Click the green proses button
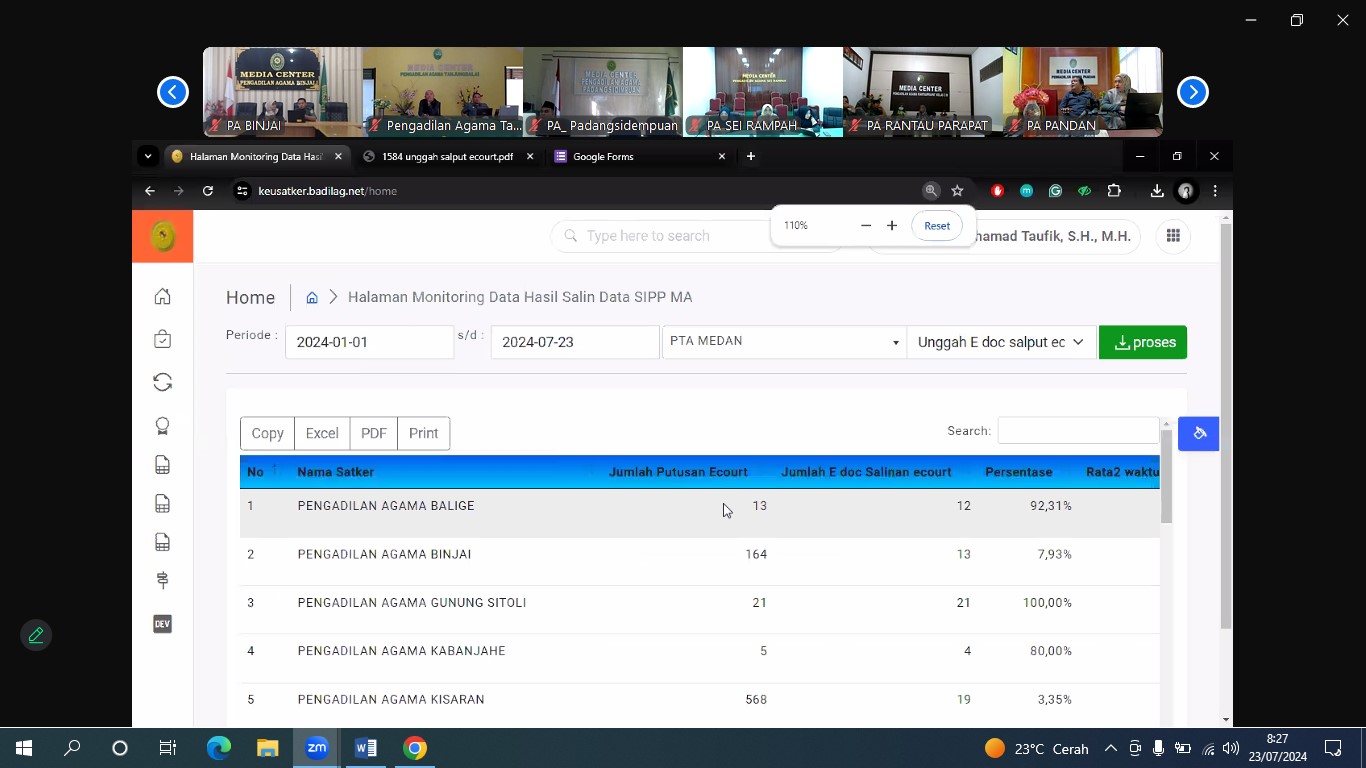 click(1142, 342)
